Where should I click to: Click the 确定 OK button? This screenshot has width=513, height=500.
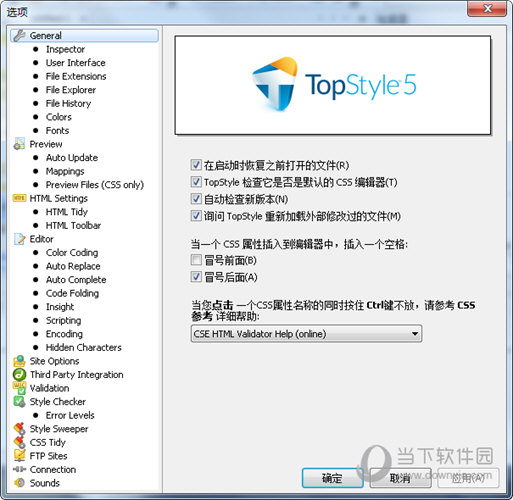pos(332,478)
